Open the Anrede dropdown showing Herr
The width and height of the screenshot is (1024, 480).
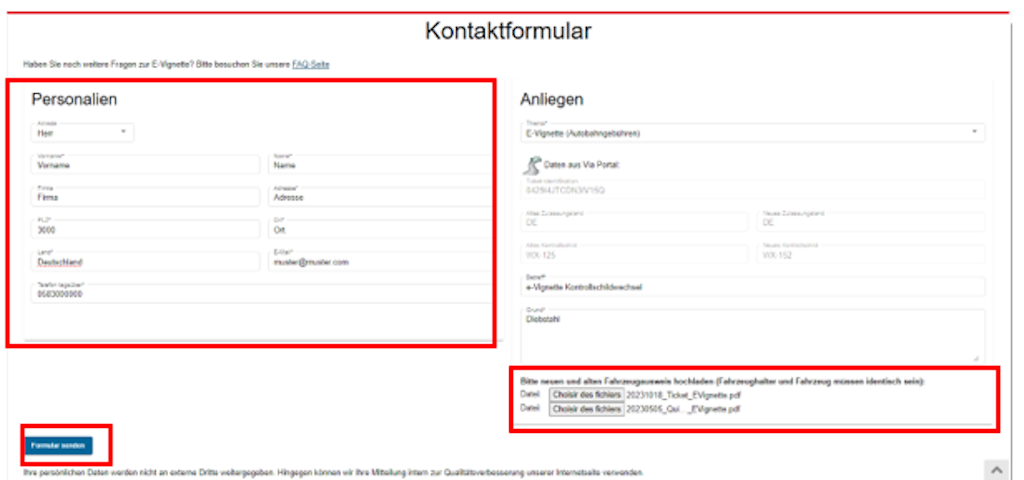(82, 132)
